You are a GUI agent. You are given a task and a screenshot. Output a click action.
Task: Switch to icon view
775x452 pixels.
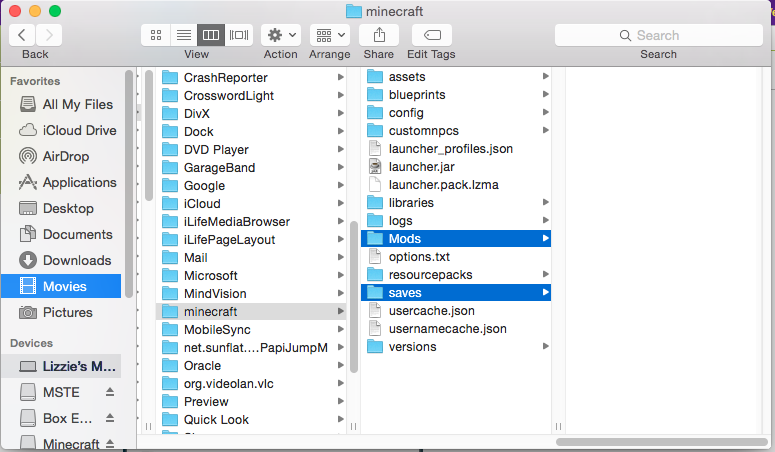point(156,35)
